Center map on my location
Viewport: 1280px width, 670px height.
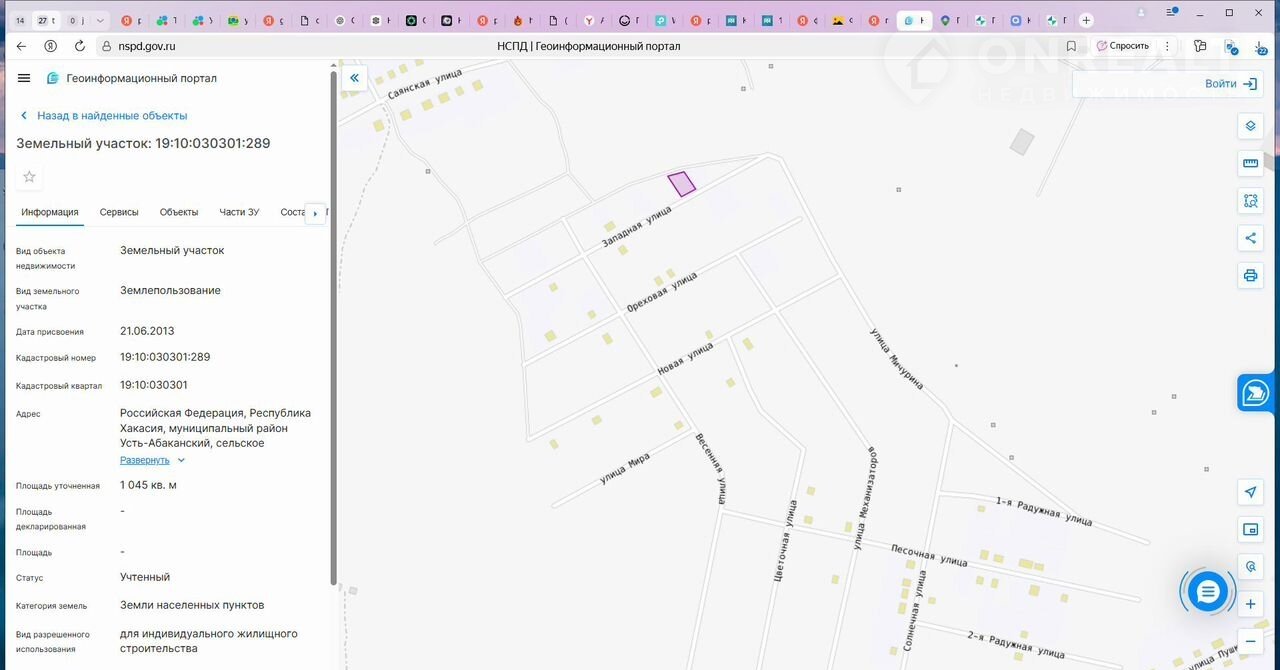click(1250, 492)
